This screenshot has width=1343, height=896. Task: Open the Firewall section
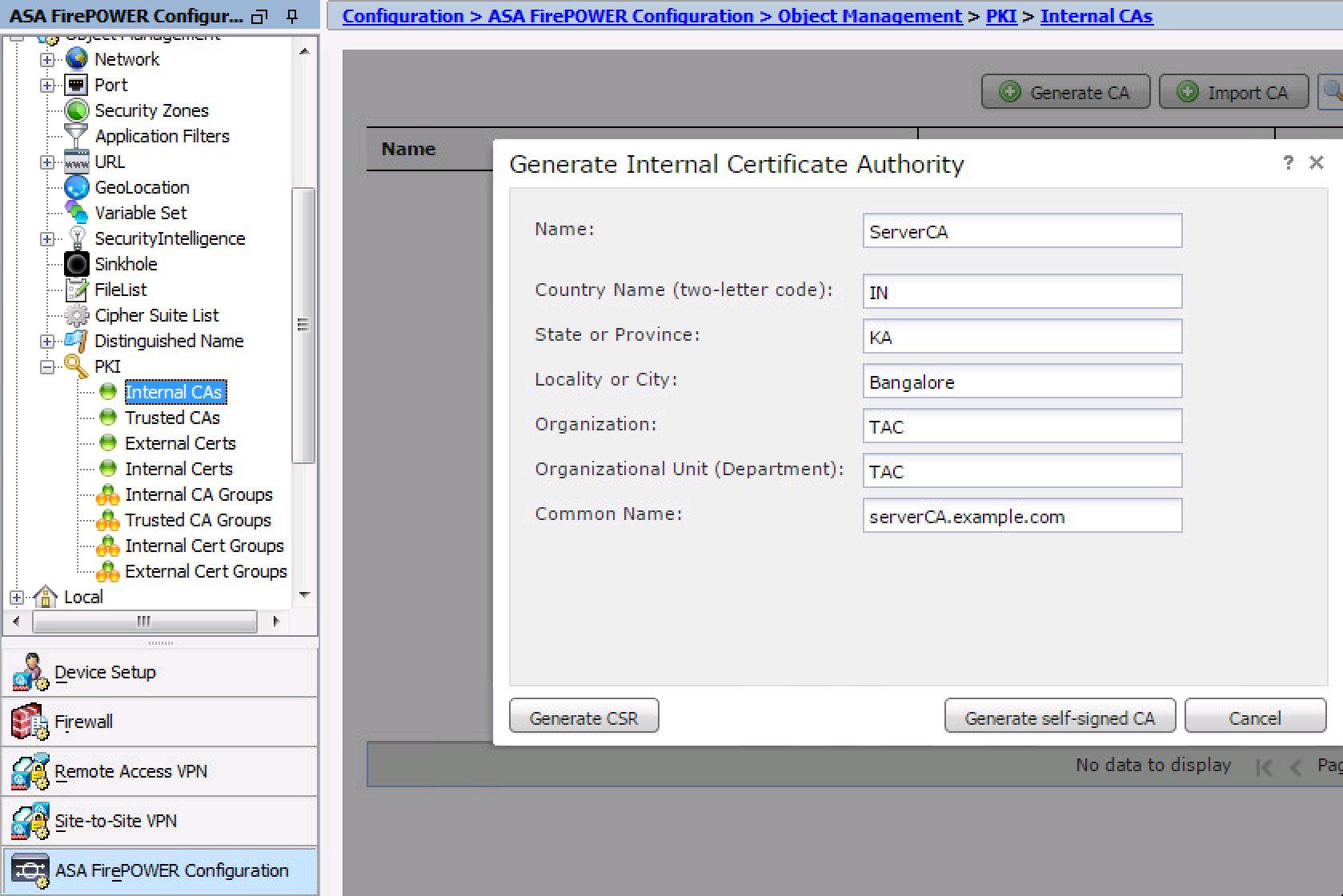coord(160,722)
